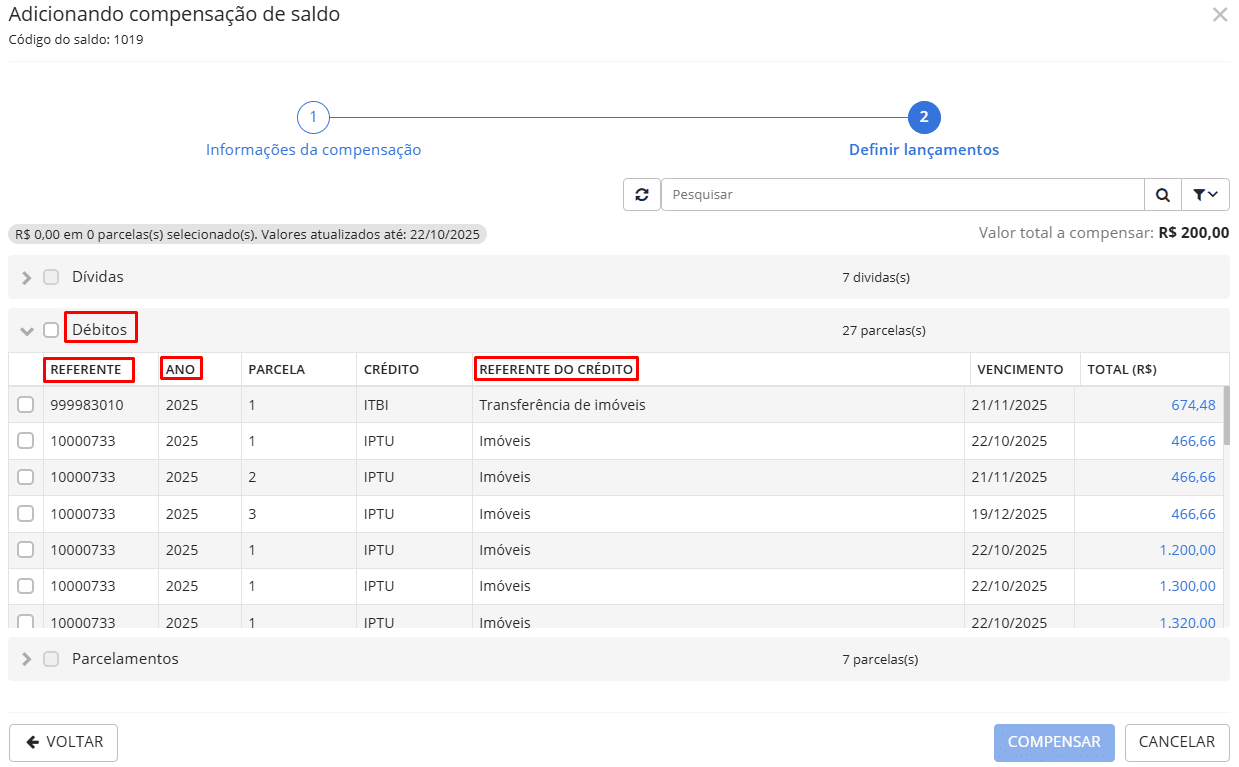
Task: Expand the Parcelamentos section chevron
Action: pos(27,660)
